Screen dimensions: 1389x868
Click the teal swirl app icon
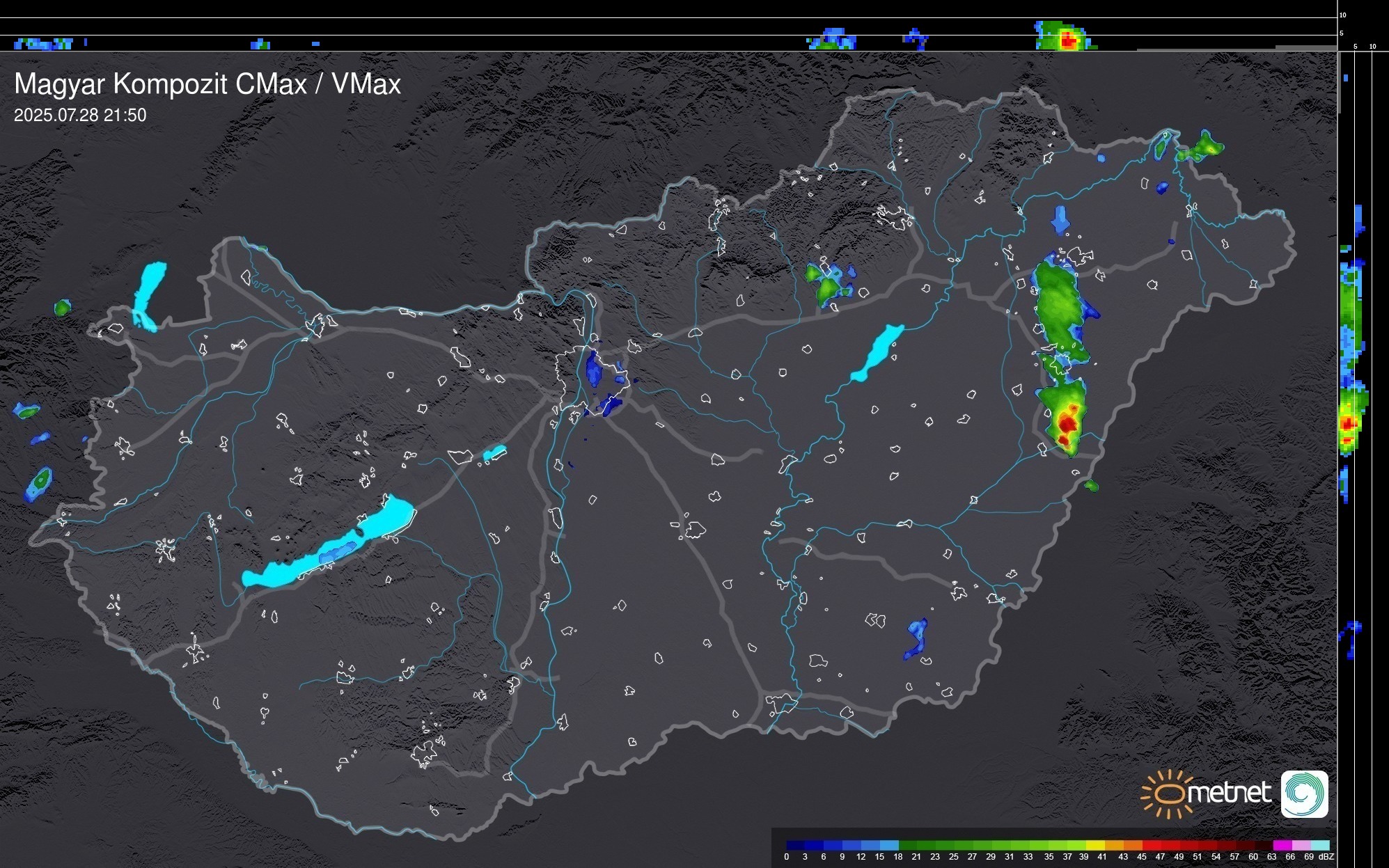tap(1304, 794)
